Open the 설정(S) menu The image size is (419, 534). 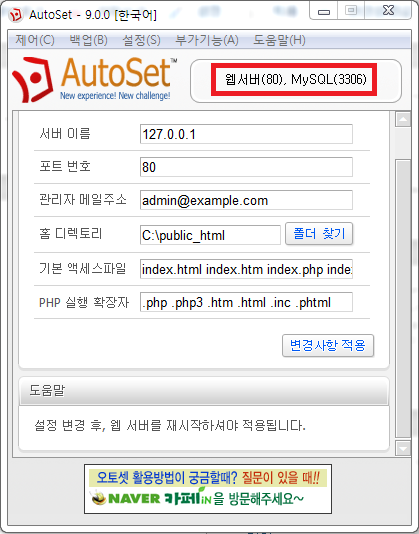click(x=141, y=40)
